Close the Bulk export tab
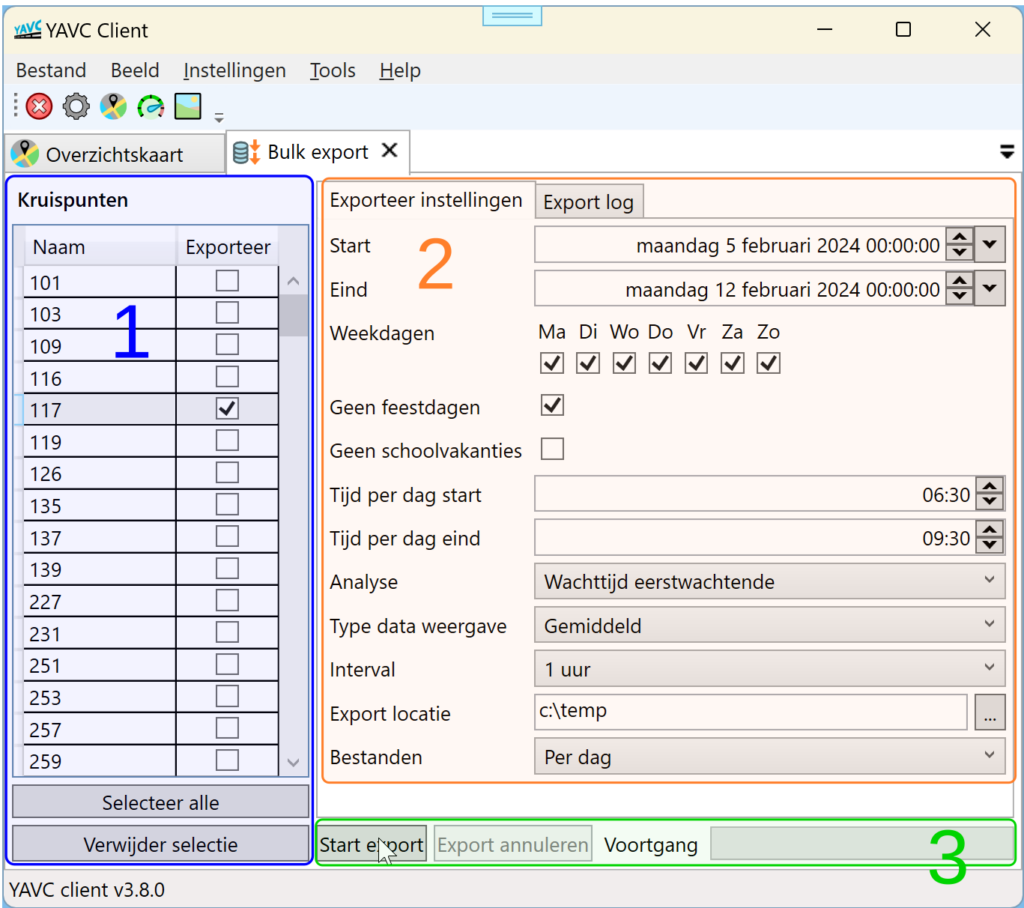 pyautogui.click(x=390, y=151)
